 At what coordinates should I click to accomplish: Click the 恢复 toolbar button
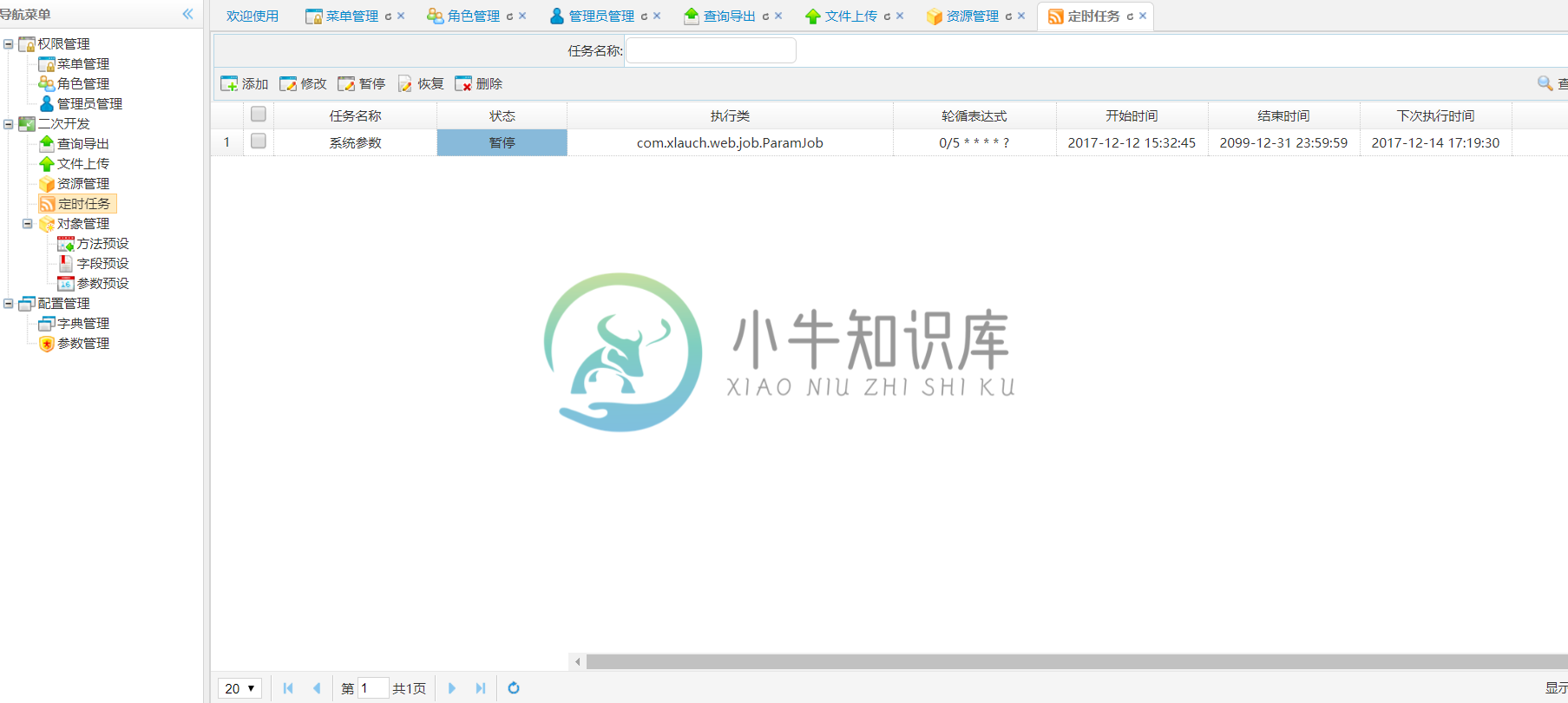tap(421, 84)
